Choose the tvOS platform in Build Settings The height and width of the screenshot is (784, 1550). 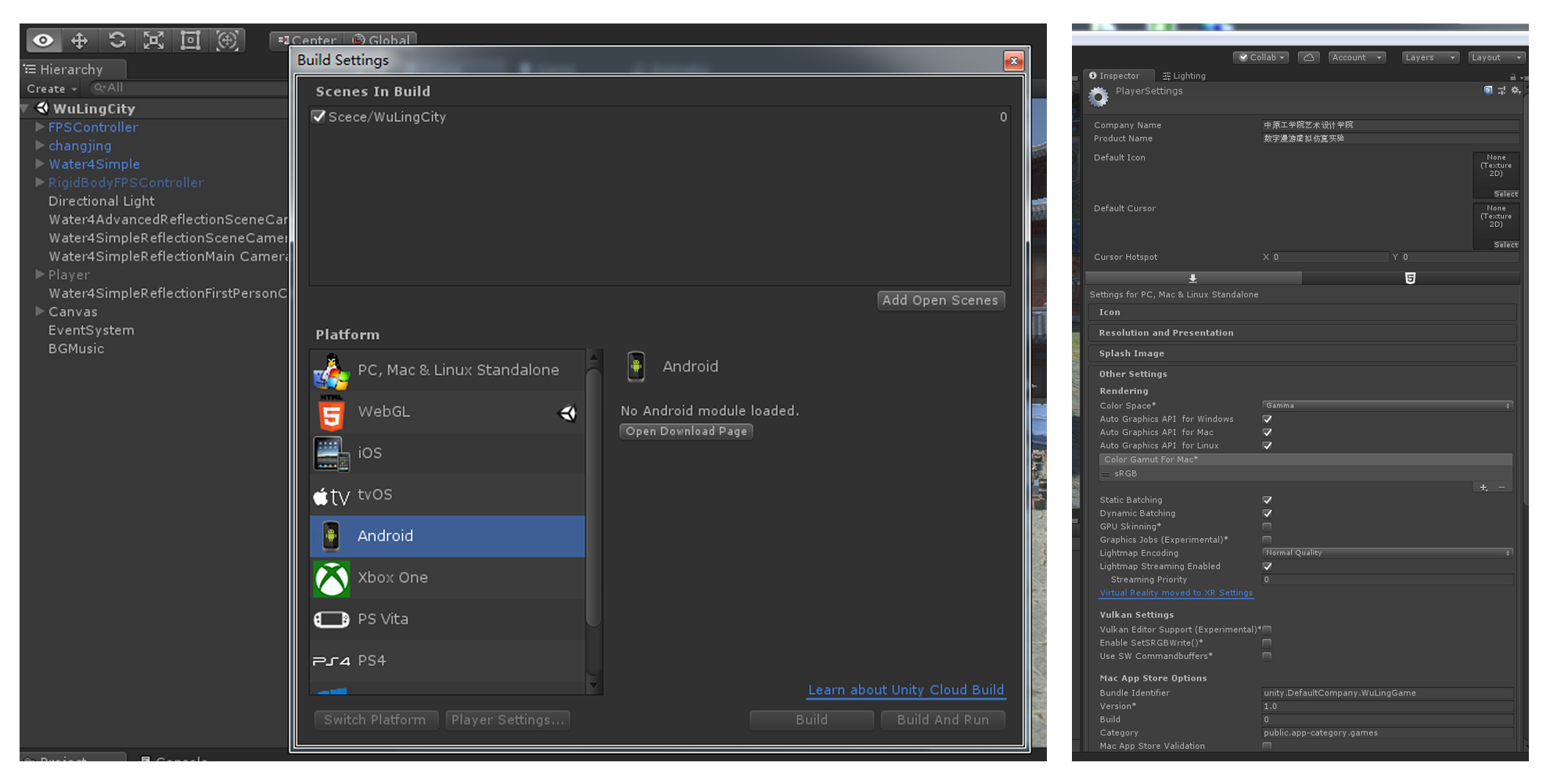pyautogui.click(x=448, y=494)
